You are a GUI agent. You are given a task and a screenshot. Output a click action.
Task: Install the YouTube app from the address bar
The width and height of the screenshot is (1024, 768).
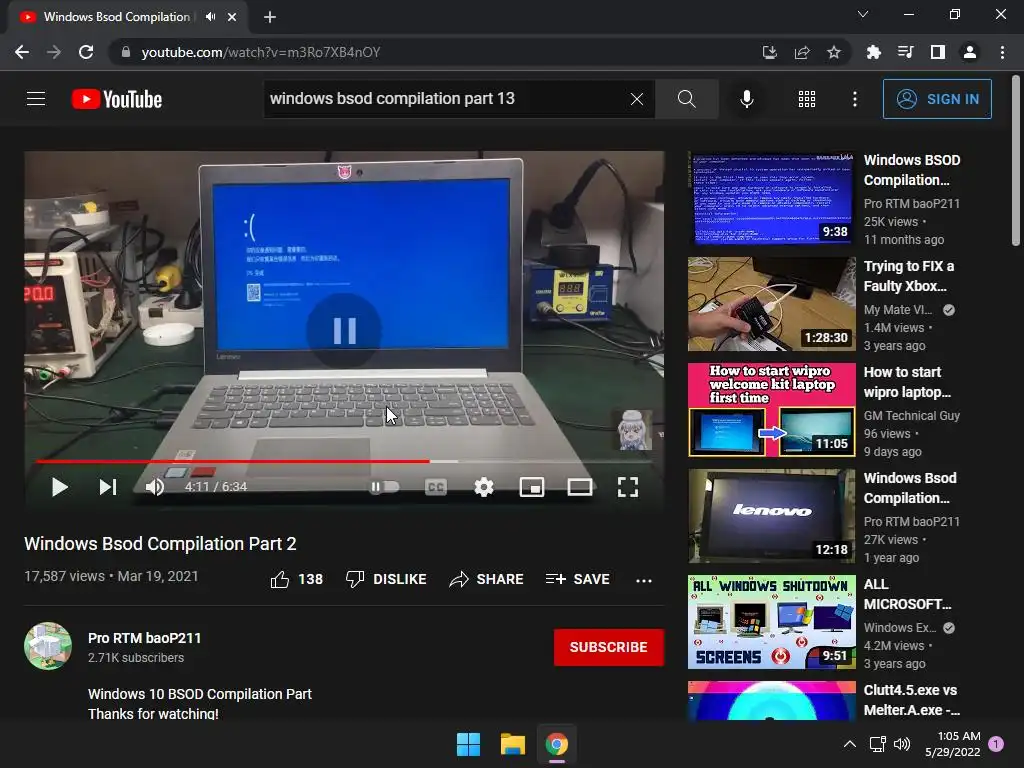(x=769, y=52)
